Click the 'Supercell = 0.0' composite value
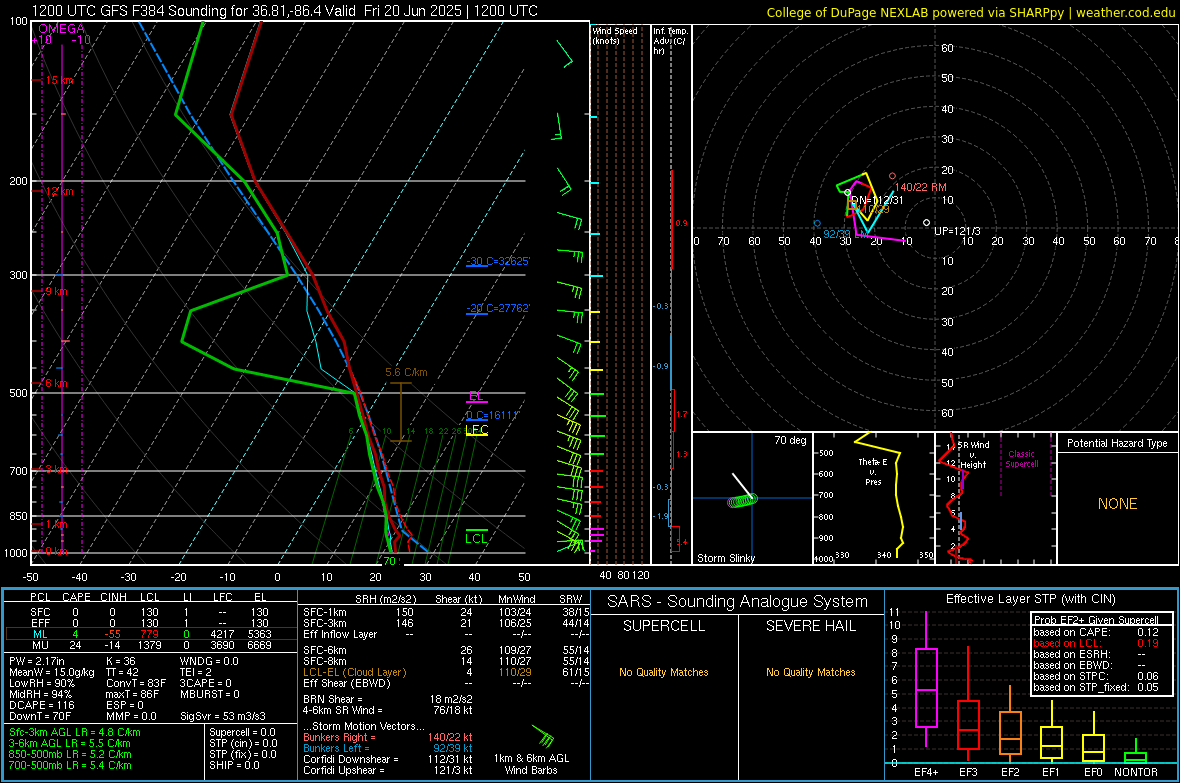 (242, 732)
